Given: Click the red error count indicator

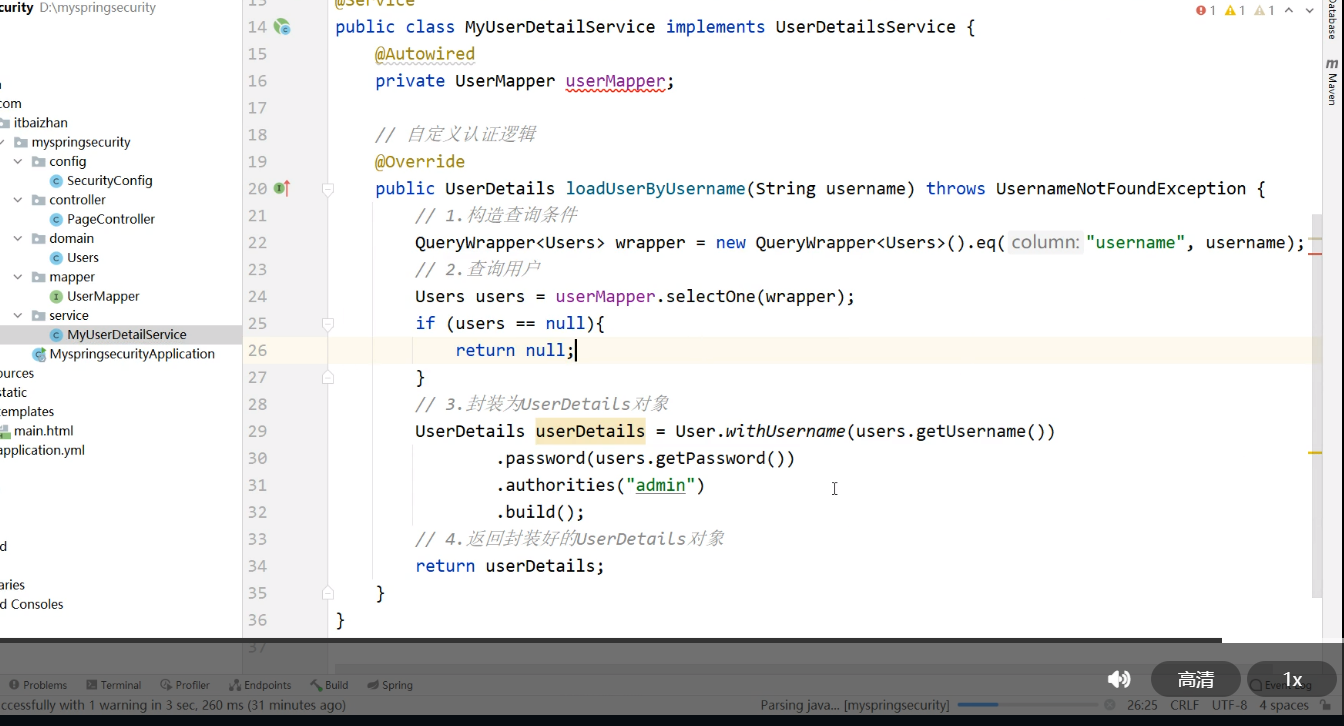Looking at the screenshot, I should pos(1206,10).
